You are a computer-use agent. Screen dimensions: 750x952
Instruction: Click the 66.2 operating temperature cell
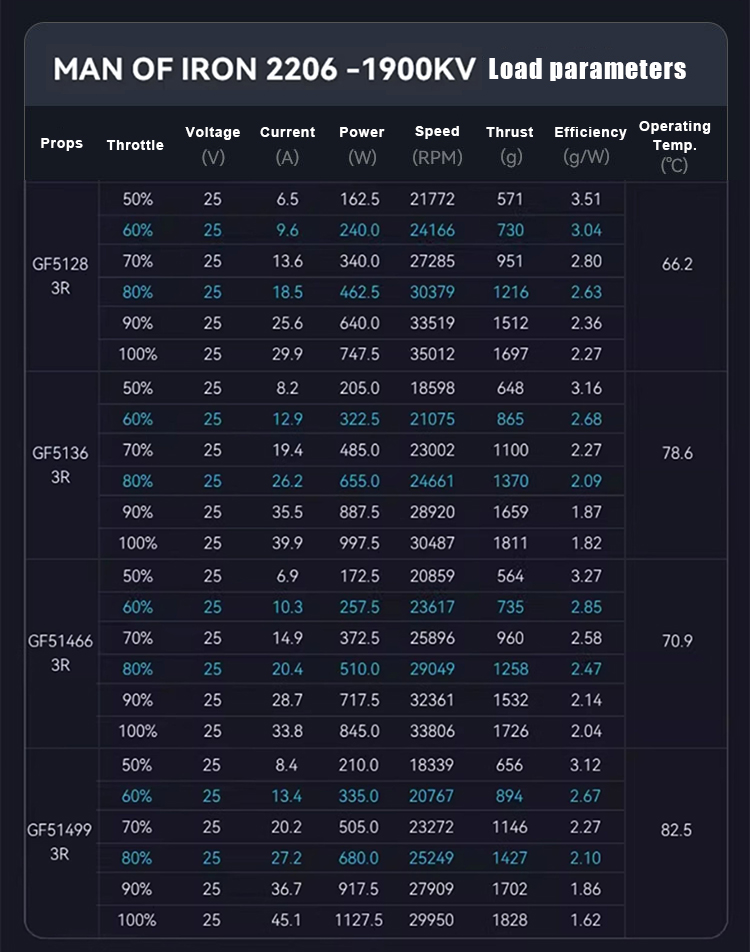pyautogui.click(x=677, y=265)
